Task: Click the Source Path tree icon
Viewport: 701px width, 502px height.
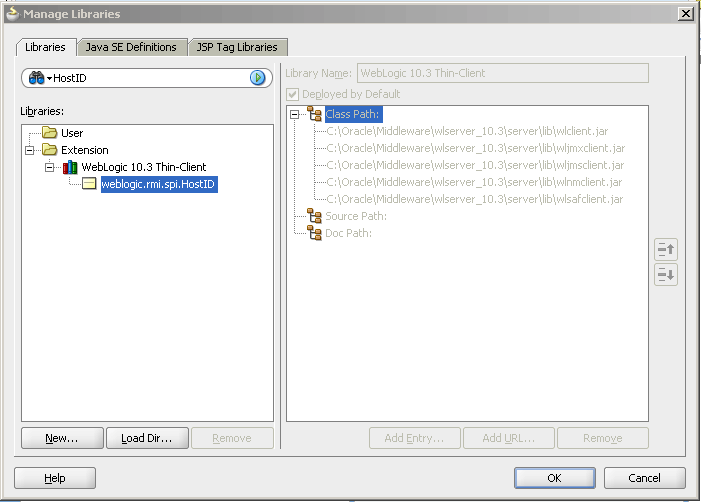Action: pos(314,216)
